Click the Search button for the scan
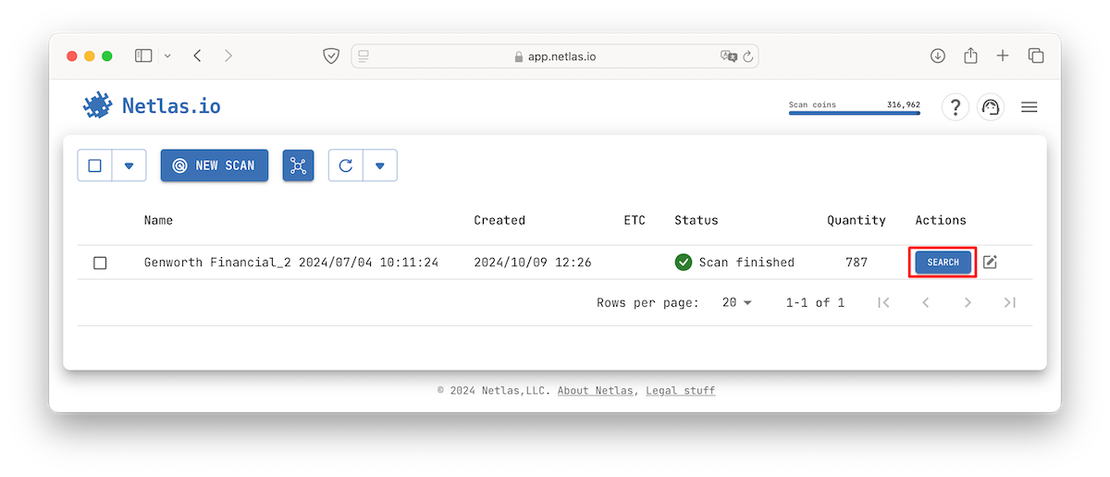 (943, 262)
